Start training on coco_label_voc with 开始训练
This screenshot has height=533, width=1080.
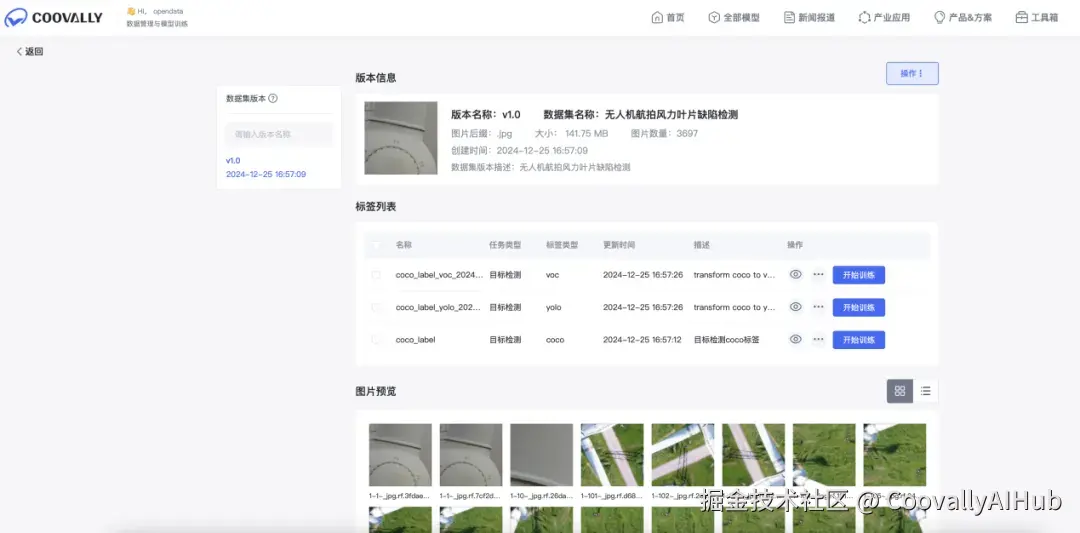tap(859, 275)
